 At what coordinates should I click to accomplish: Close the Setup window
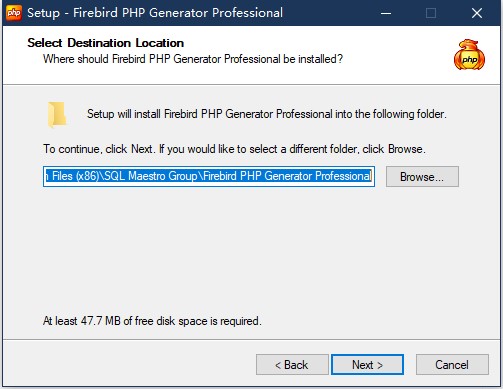477,13
